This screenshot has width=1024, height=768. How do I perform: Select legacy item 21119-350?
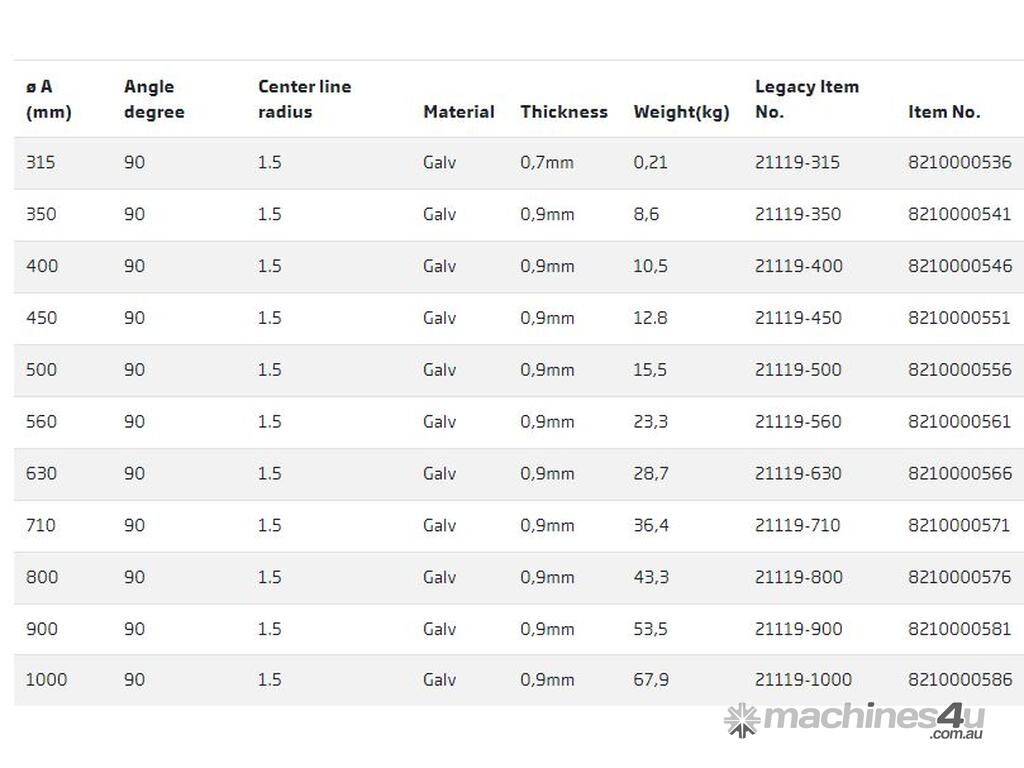(x=797, y=214)
